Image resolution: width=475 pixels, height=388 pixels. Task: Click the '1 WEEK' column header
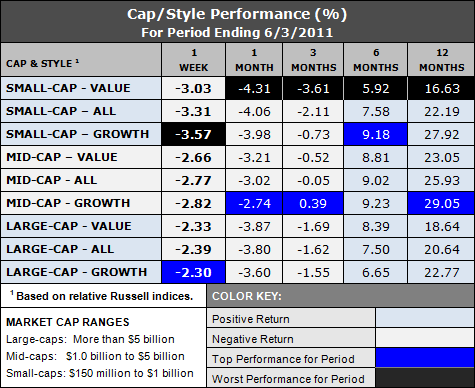coord(194,60)
